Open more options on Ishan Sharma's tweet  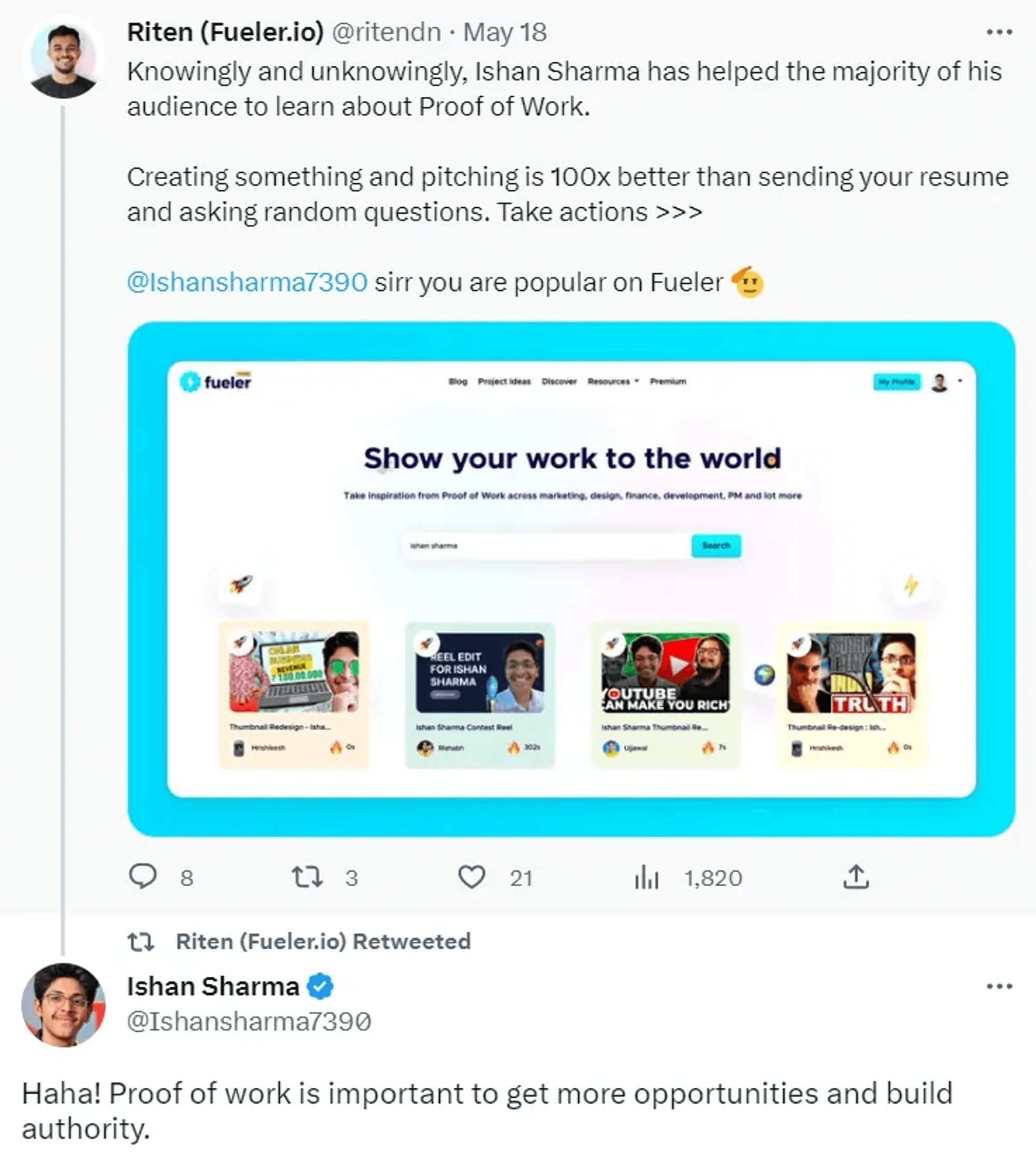[999, 986]
